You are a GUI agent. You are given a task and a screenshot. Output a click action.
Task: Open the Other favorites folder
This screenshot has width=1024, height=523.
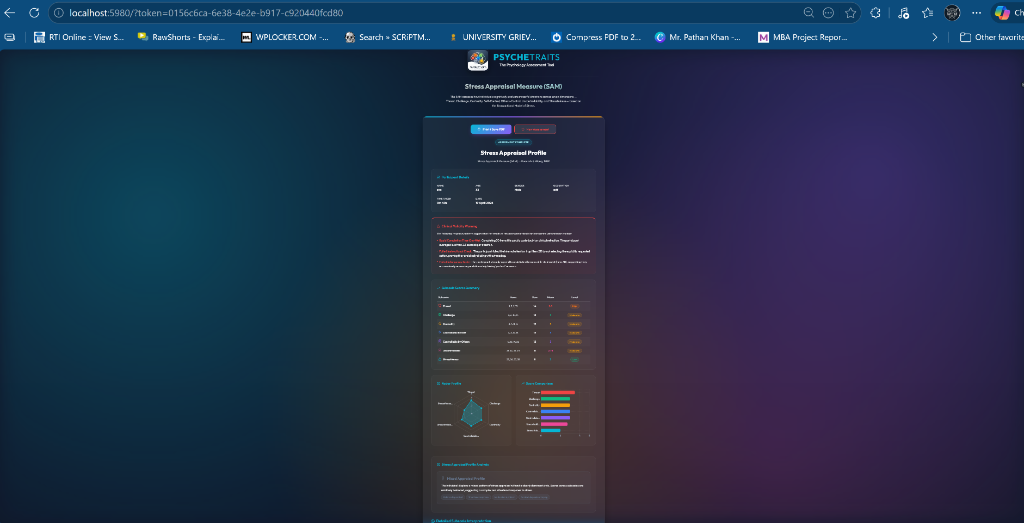click(991, 37)
